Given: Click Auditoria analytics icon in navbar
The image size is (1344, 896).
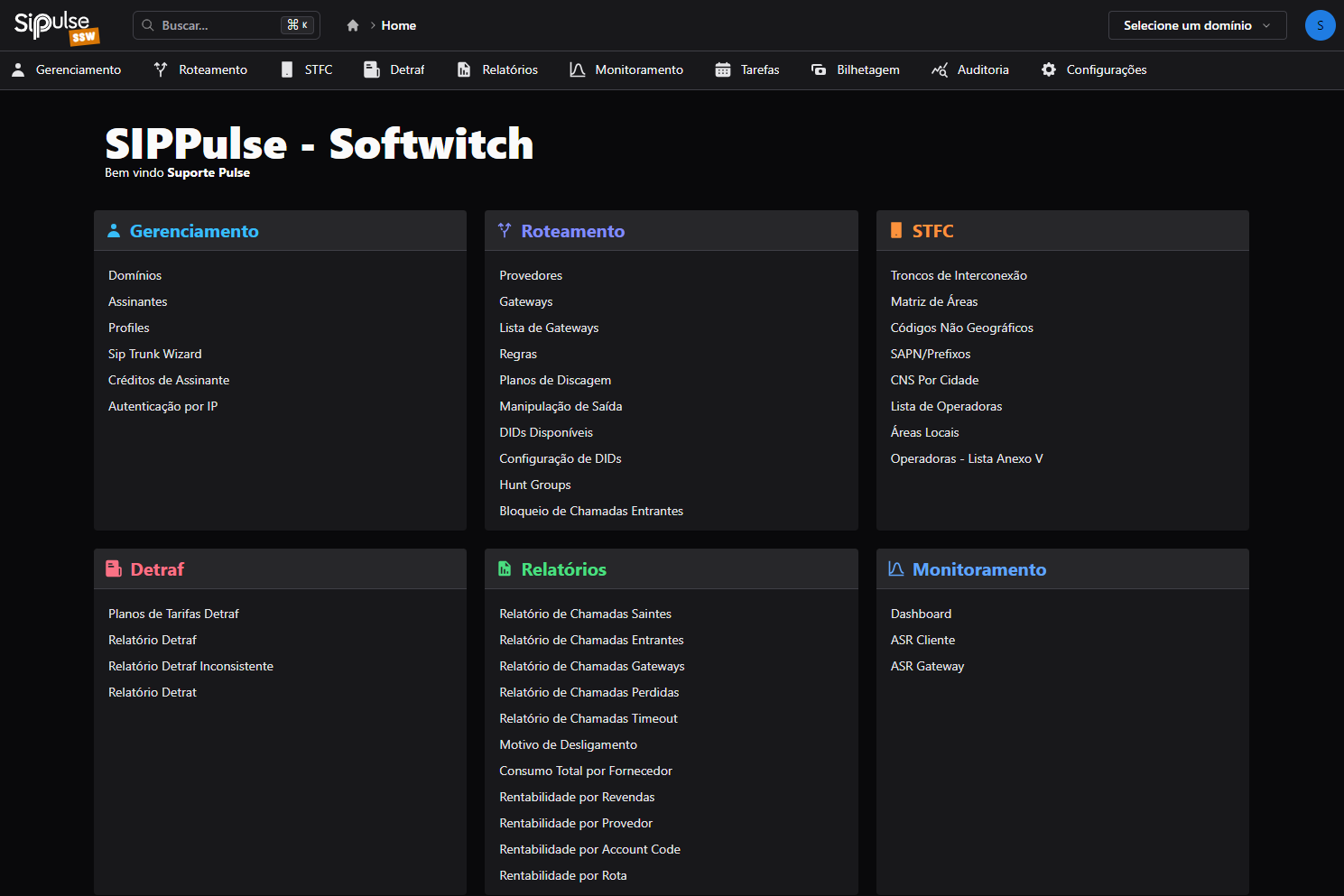Looking at the screenshot, I should (940, 69).
